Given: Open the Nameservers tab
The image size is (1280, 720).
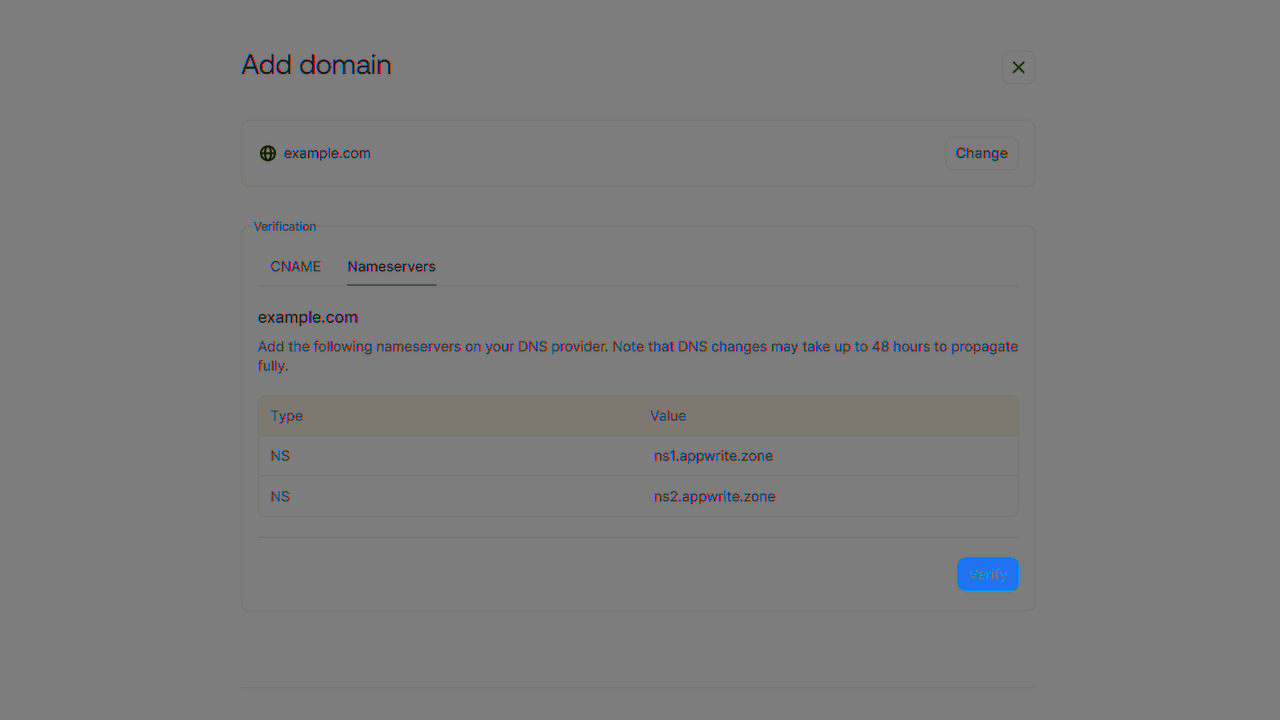Looking at the screenshot, I should [x=391, y=266].
